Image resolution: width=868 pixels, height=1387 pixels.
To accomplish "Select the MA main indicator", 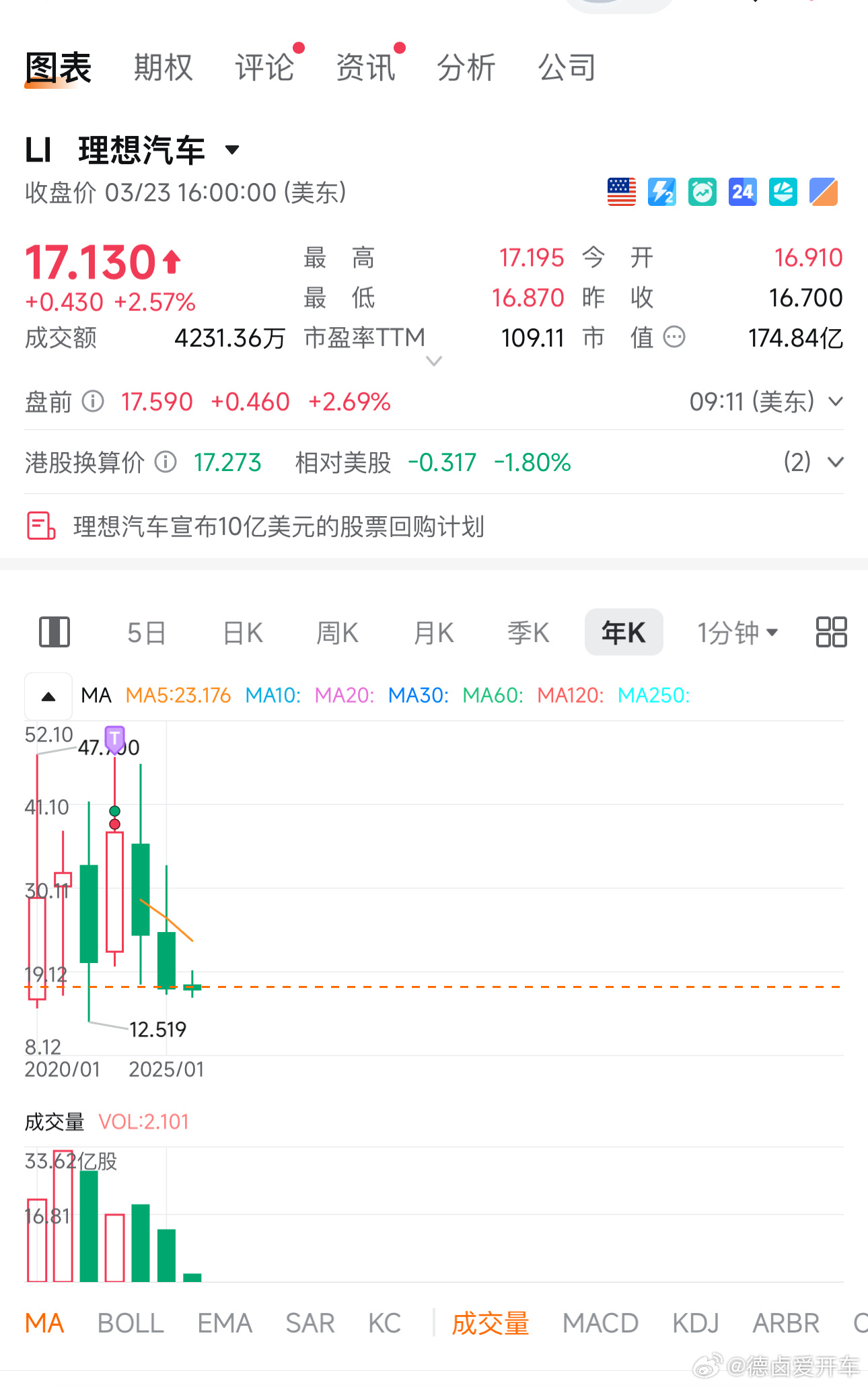I will [x=44, y=1324].
